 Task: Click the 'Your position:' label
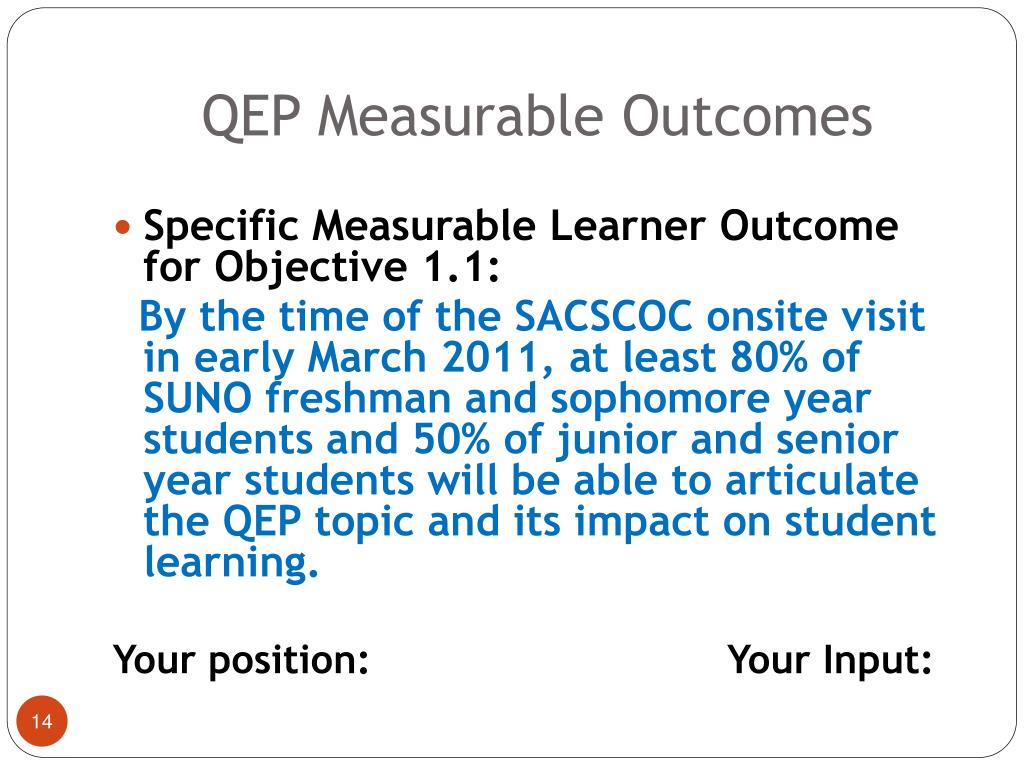coord(241,660)
